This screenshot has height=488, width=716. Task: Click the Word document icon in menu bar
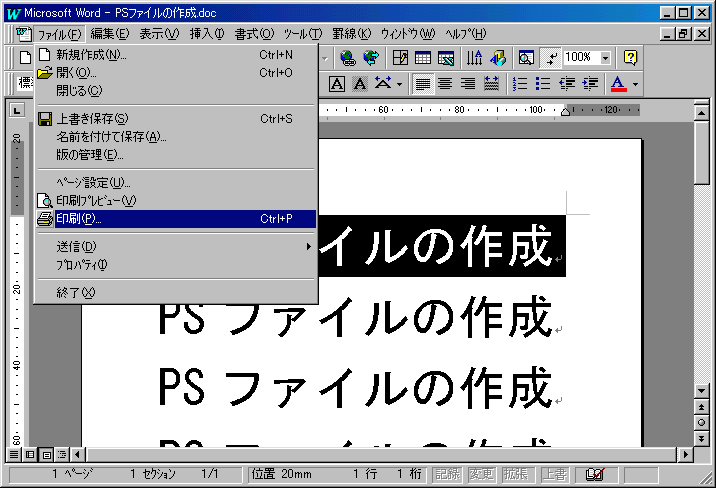pyautogui.click(x=23, y=34)
